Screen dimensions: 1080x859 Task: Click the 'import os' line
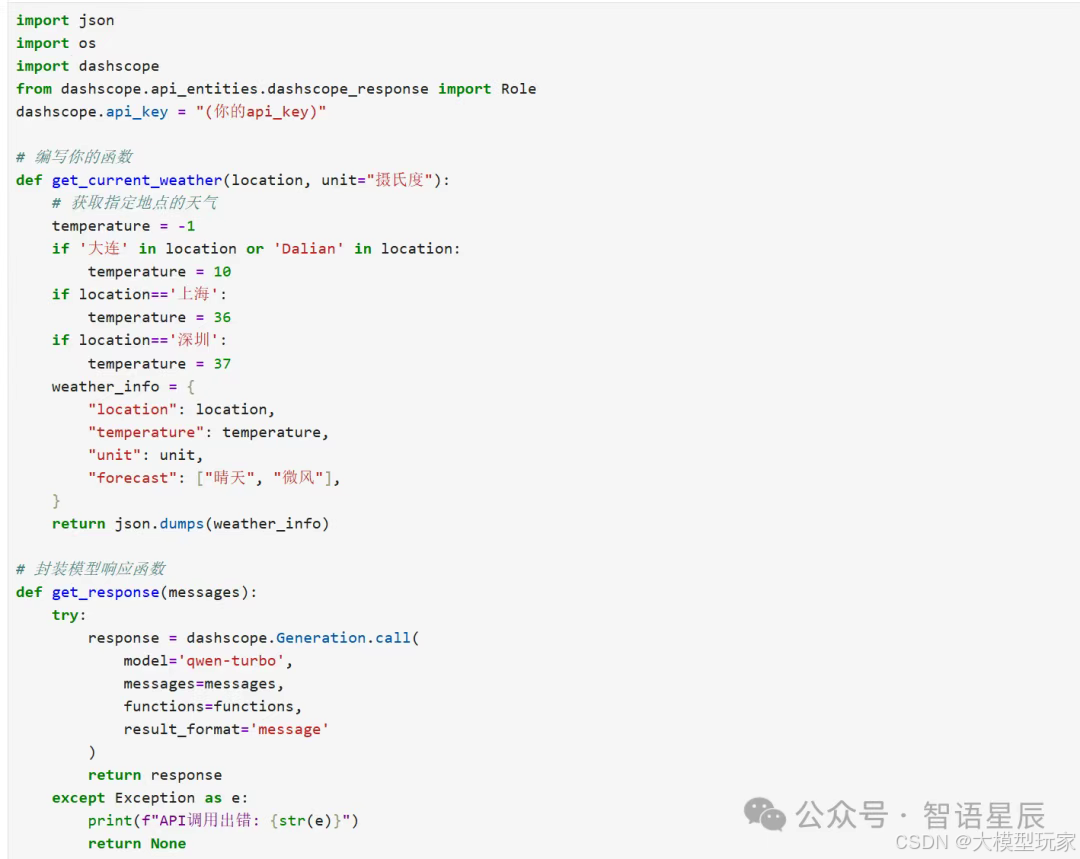coord(56,43)
